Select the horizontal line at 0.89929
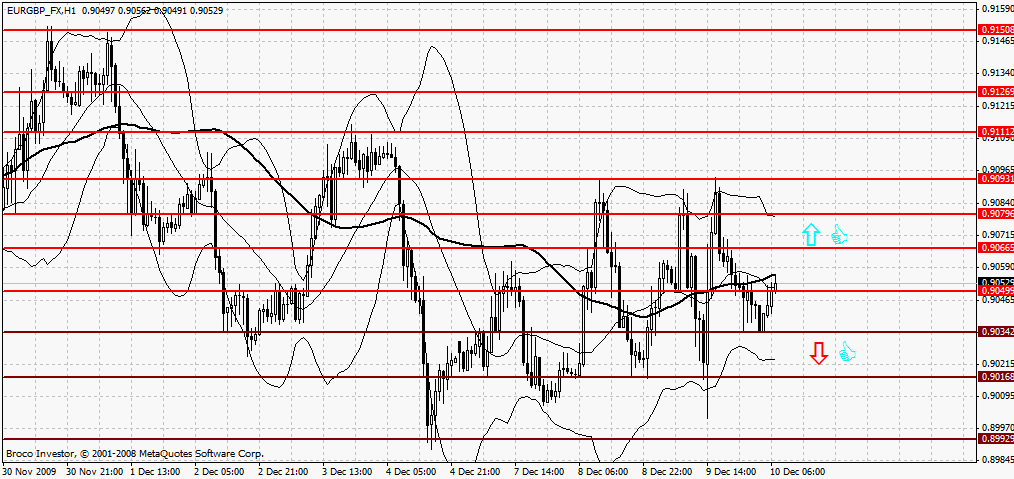The height and width of the screenshot is (479, 1014). [488, 438]
